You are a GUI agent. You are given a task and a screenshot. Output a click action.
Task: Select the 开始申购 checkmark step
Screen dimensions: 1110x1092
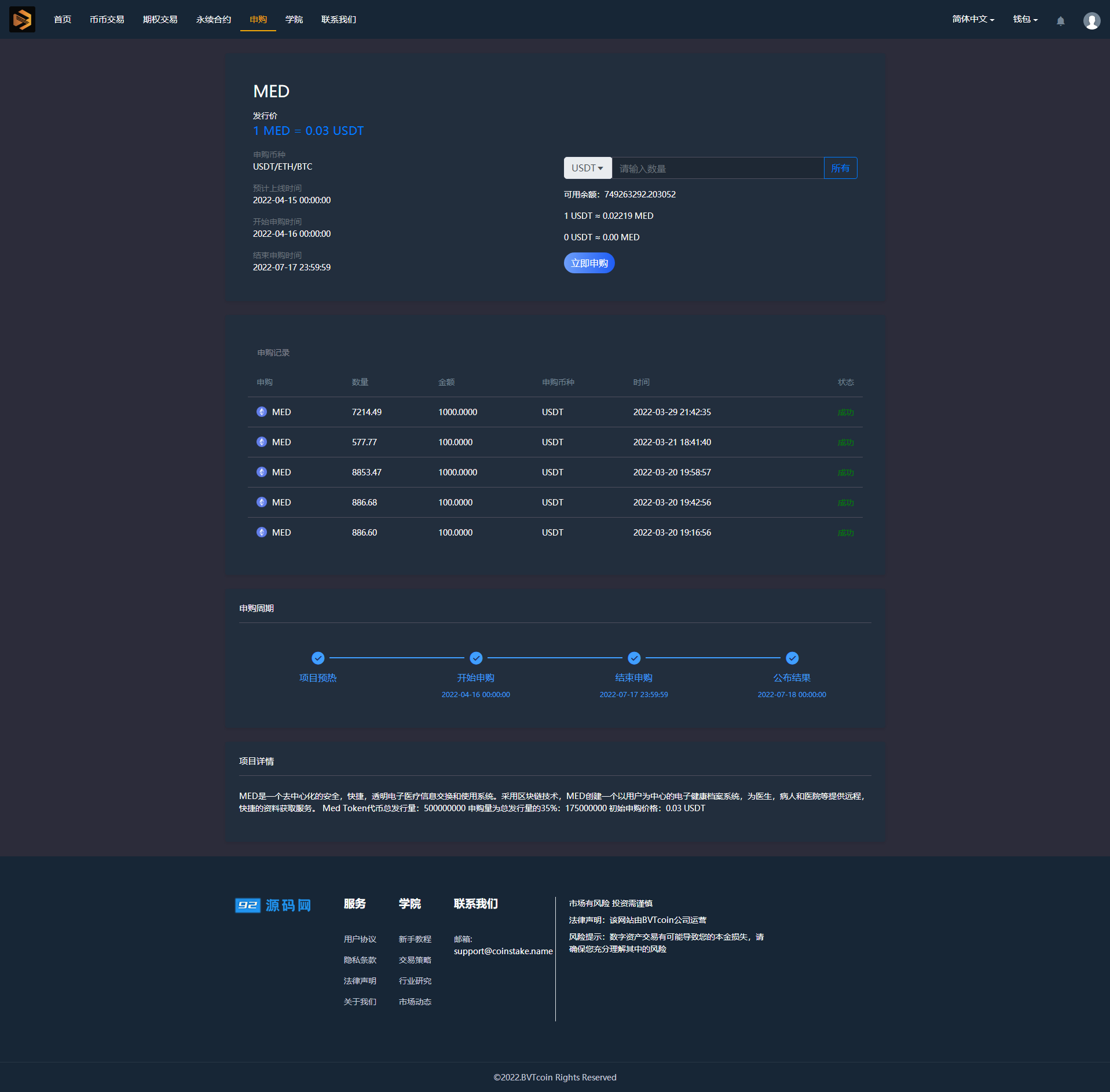pyautogui.click(x=476, y=658)
